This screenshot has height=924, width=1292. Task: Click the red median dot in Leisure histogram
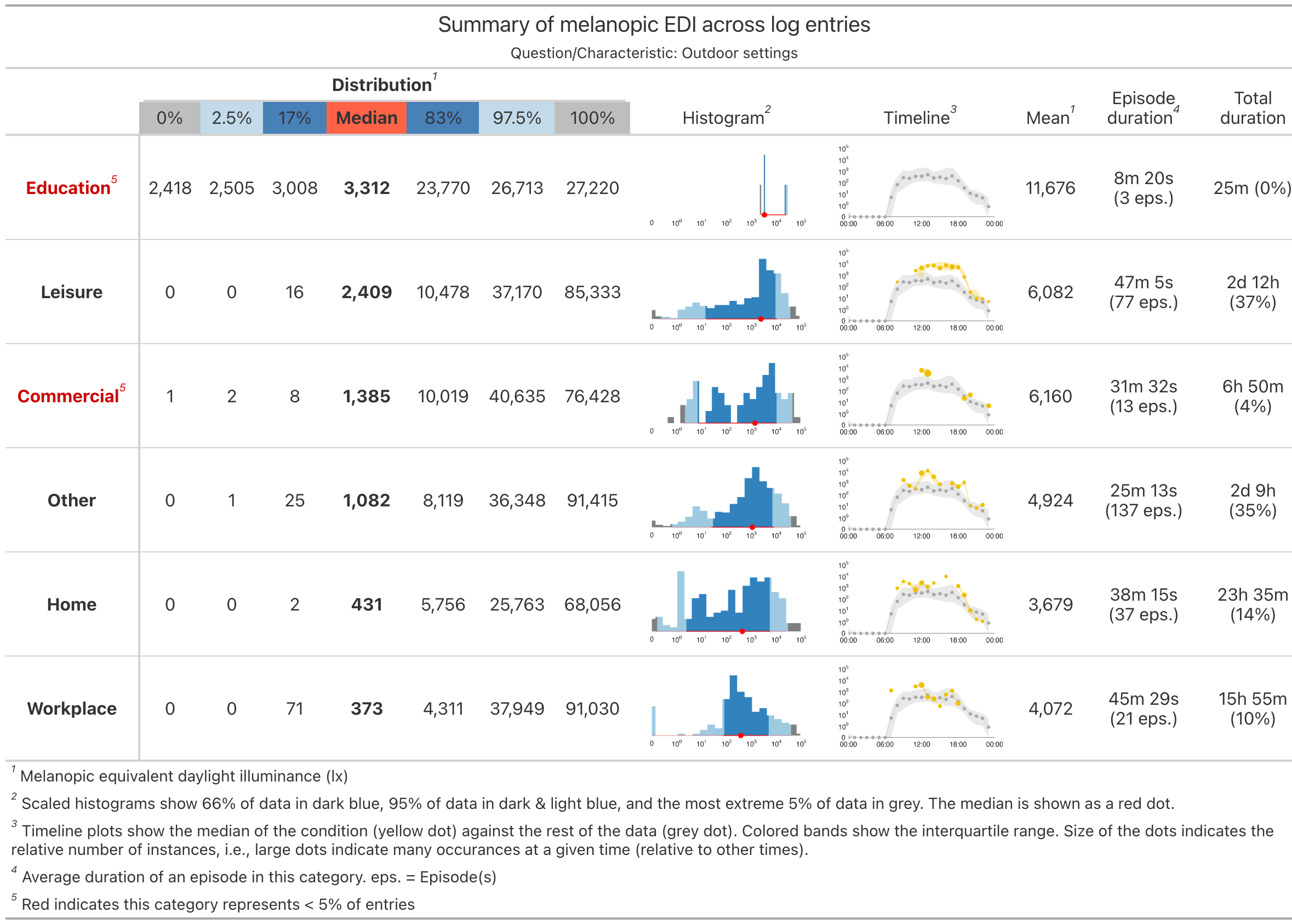coord(761,318)
